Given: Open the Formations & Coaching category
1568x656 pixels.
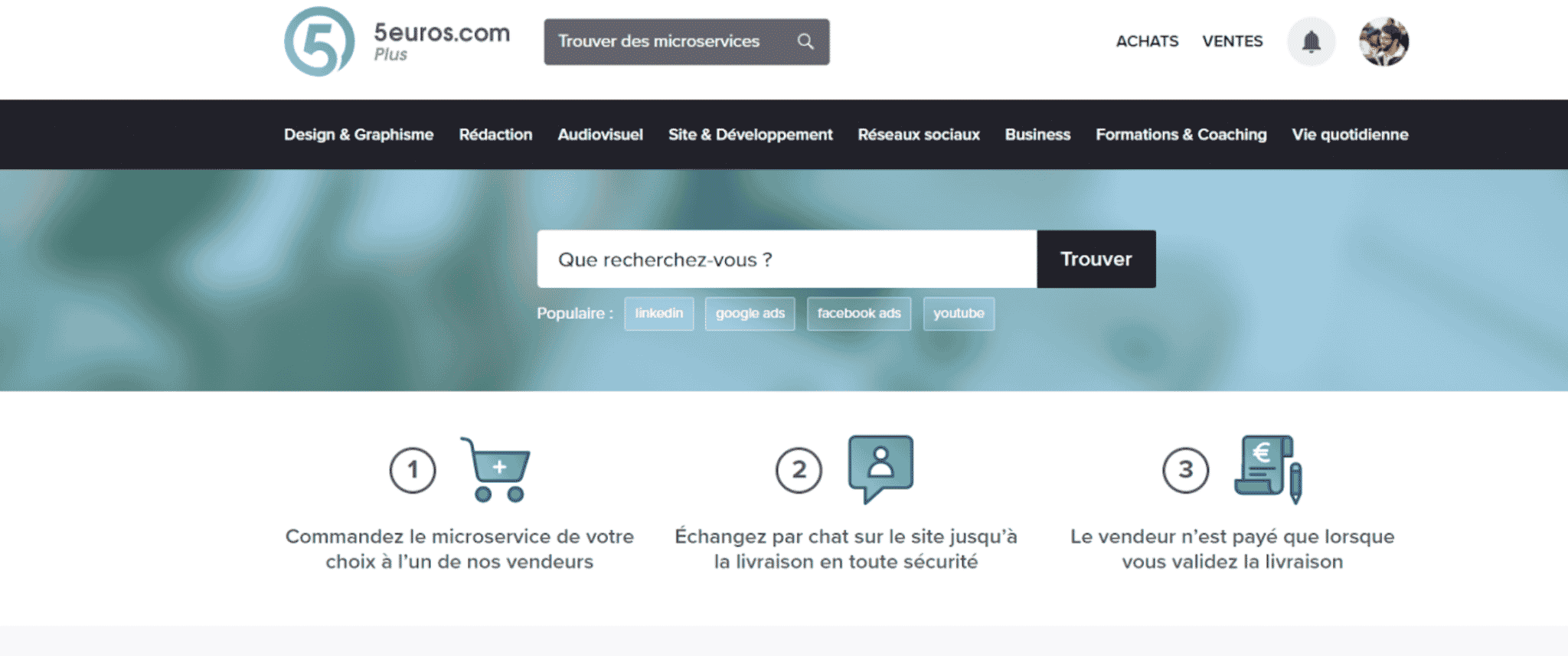Looking at the screenshot, I should coord(1181,135).
